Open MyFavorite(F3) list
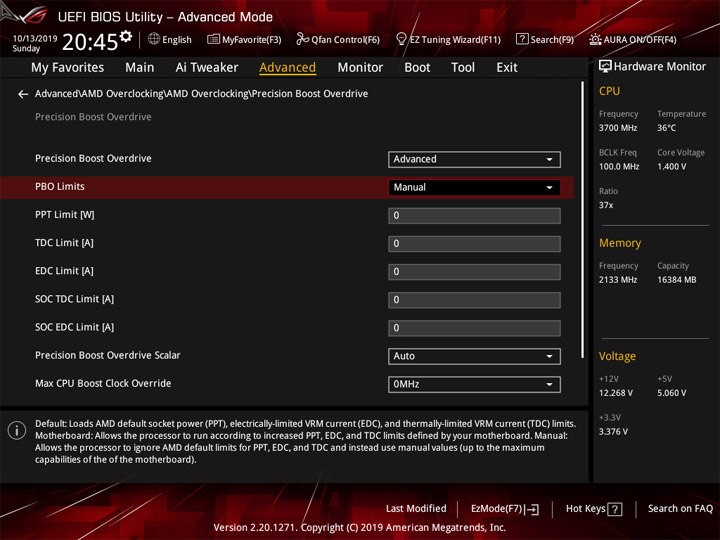This screenshot has height=540, width=720. 244,39
